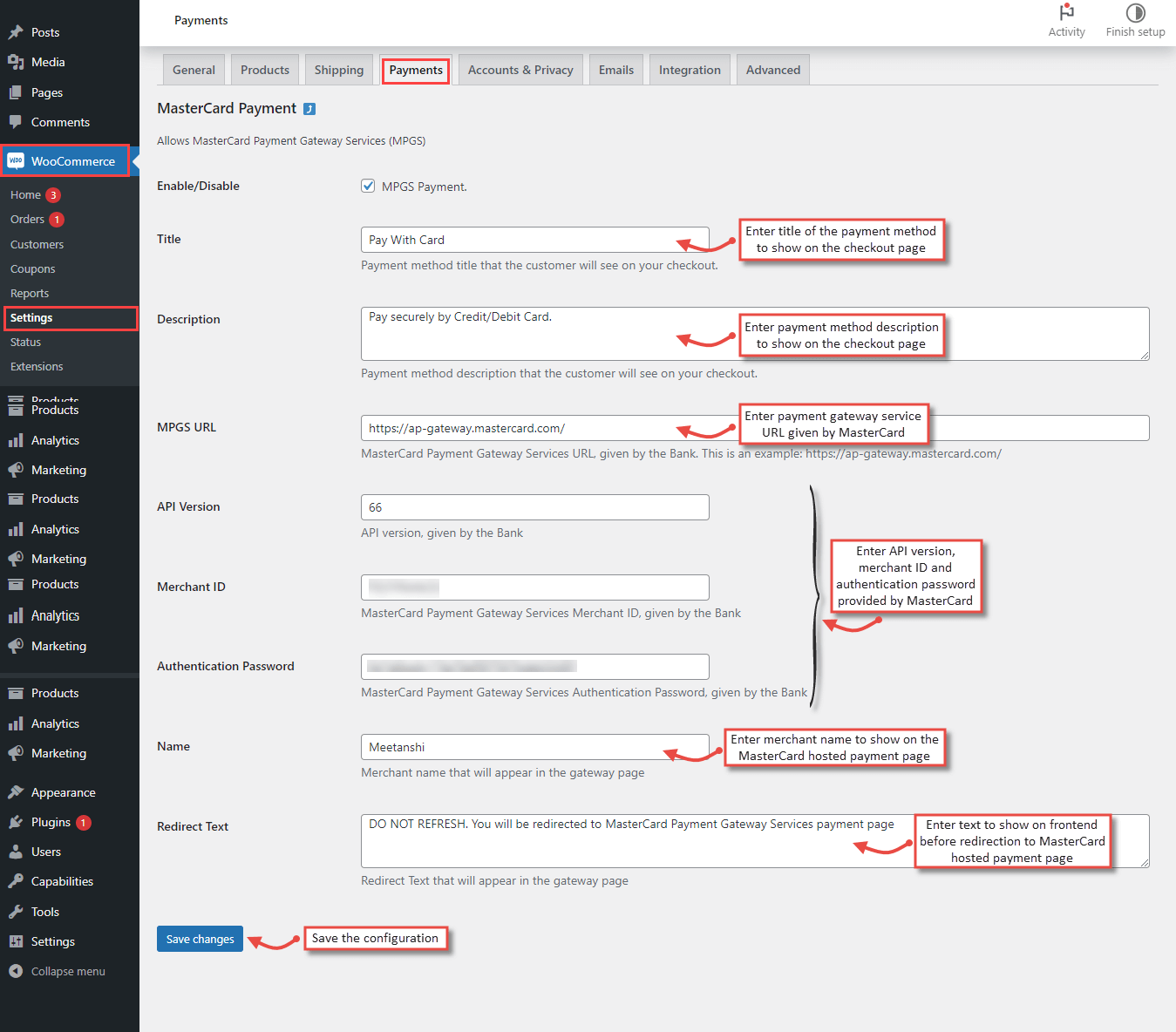Image resolution: width=1176 pixels, height=1032 pixels.
Task: Open Orders submenu link
Action: pos(27,220)
